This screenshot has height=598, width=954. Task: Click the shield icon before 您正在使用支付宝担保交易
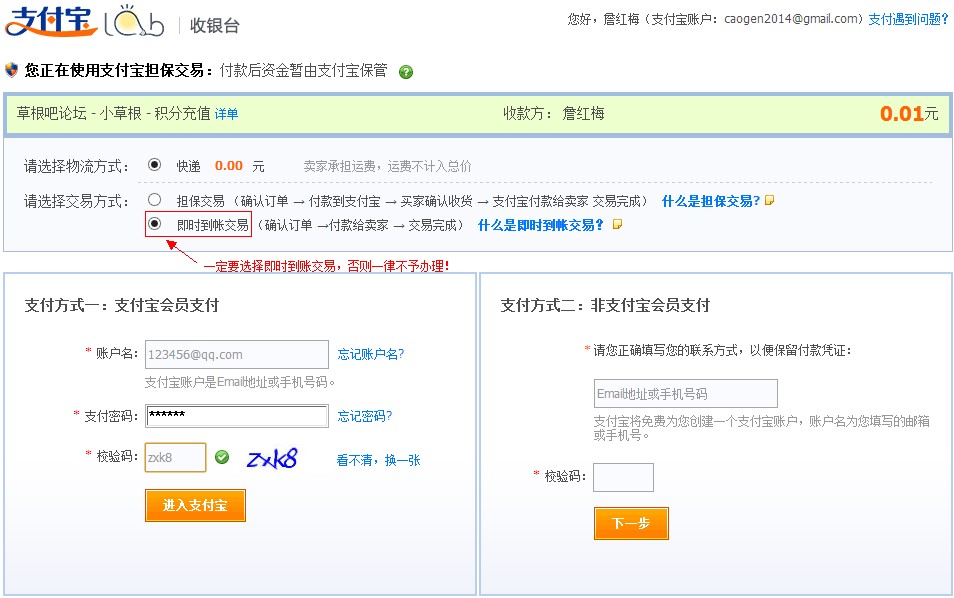12,71
